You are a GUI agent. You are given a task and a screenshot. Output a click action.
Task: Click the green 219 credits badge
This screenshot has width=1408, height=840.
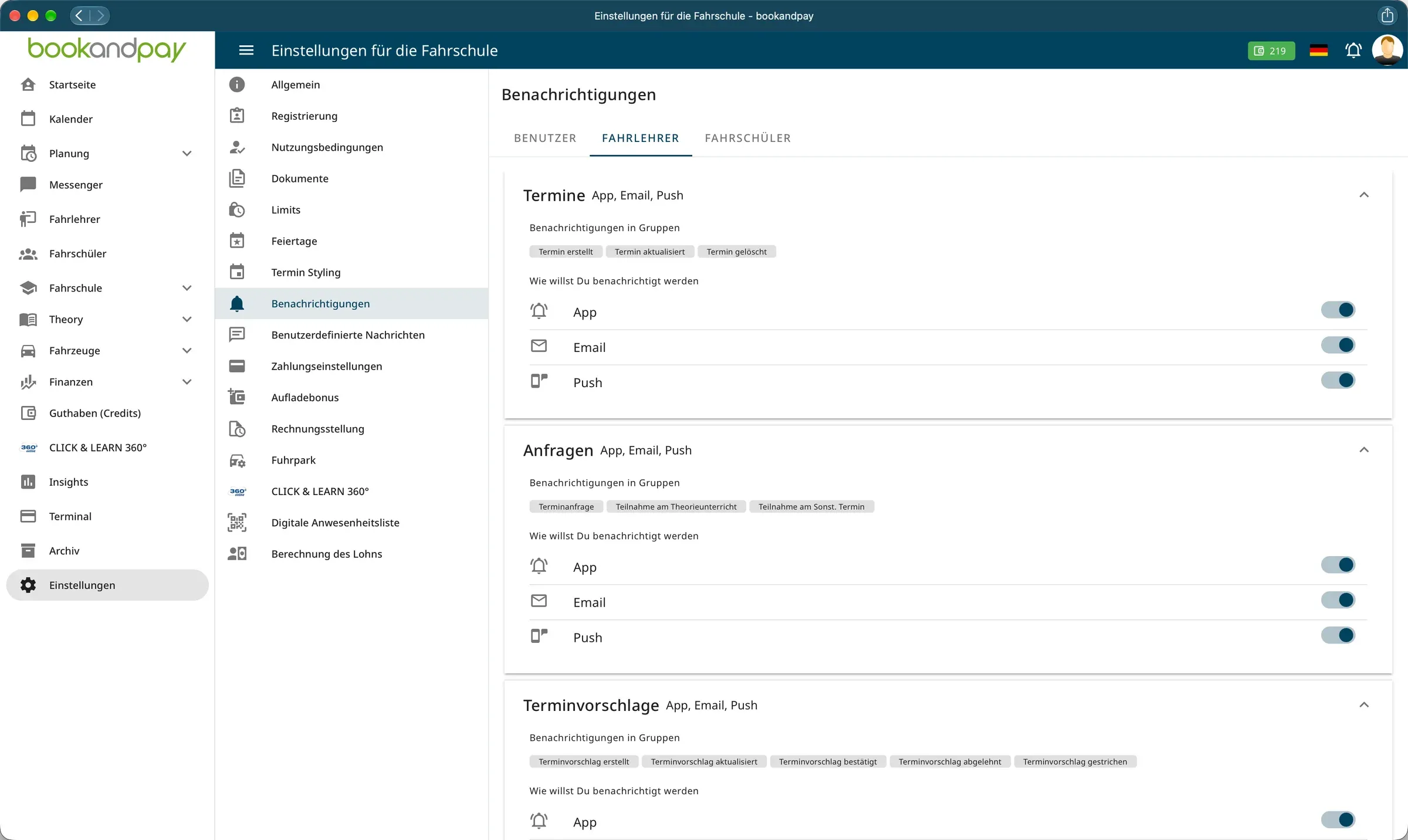click(1271, 50)
